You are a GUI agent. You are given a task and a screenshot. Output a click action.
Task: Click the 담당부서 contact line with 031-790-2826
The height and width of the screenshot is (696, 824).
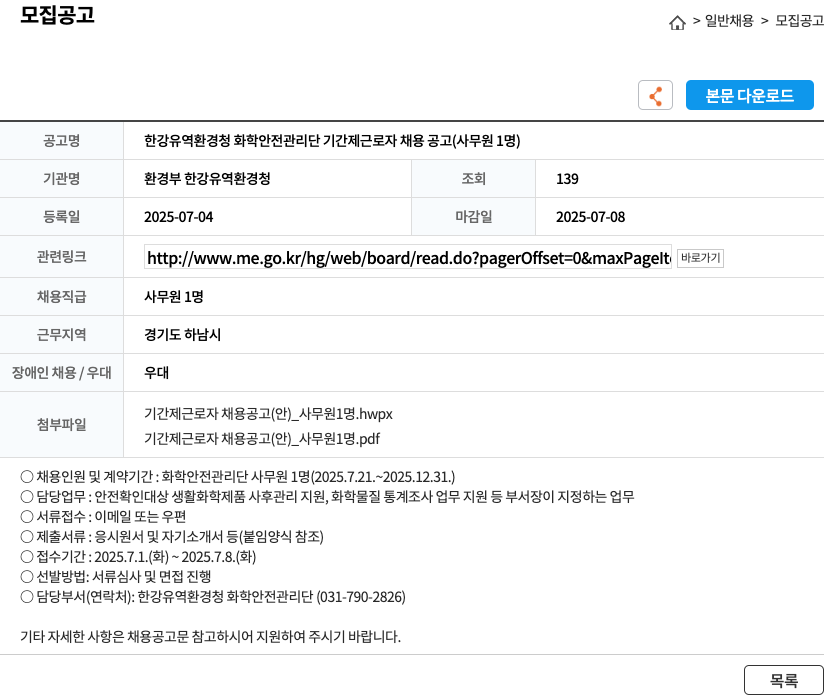coord(213,597)
